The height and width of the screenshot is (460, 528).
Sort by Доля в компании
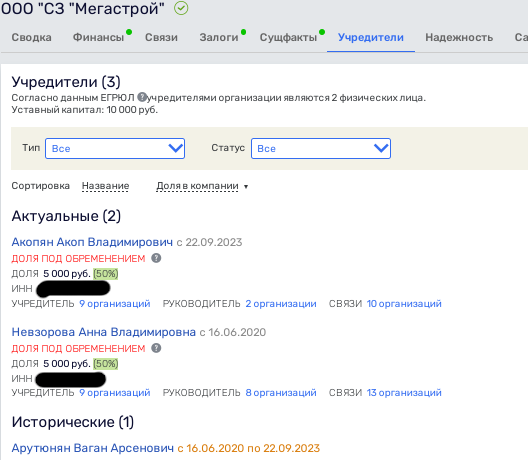[x=197, y=186]
